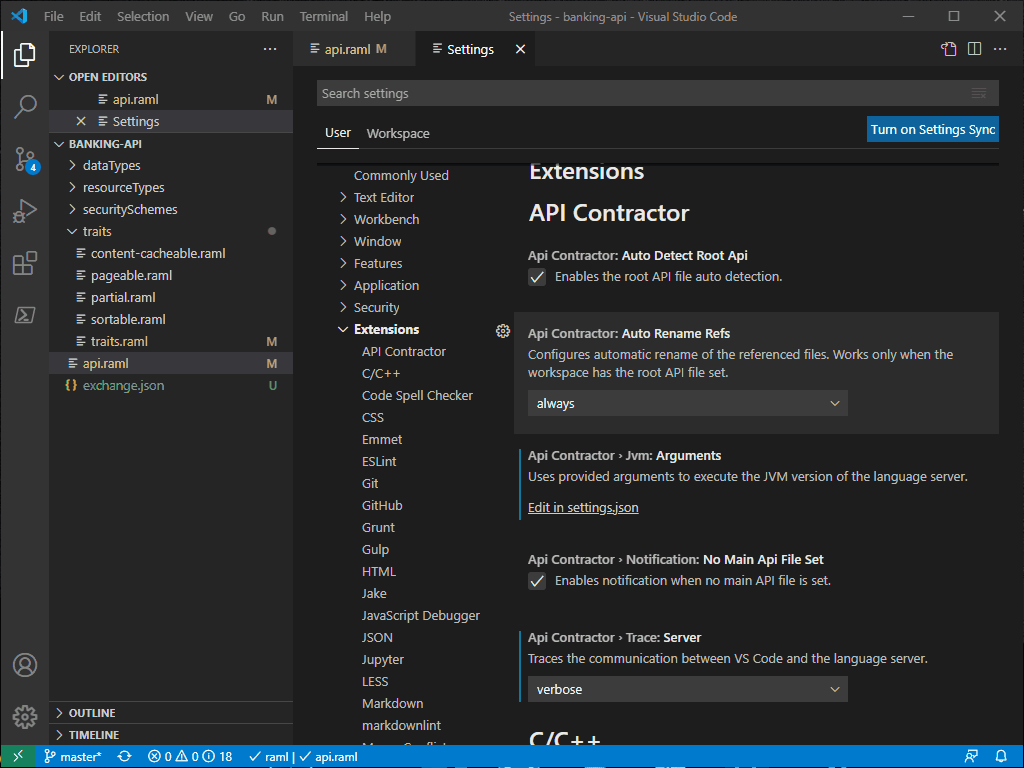Screen dimensions: 1024x768
Task: Expand the Text Editor settings category
Action: (x=383, y=197)
